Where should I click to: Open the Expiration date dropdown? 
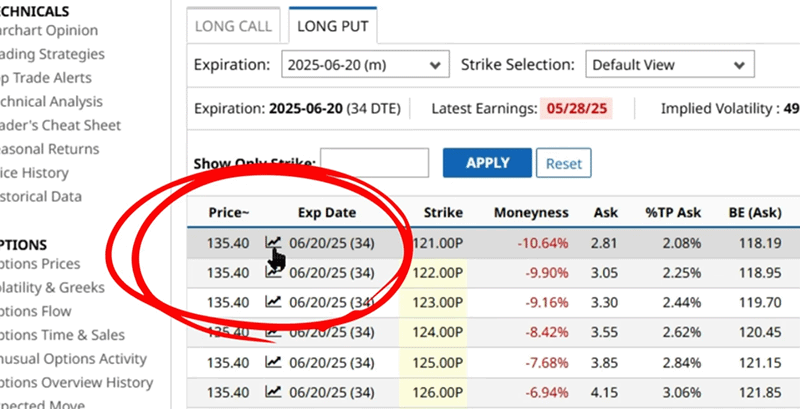[x=364, y=64]
